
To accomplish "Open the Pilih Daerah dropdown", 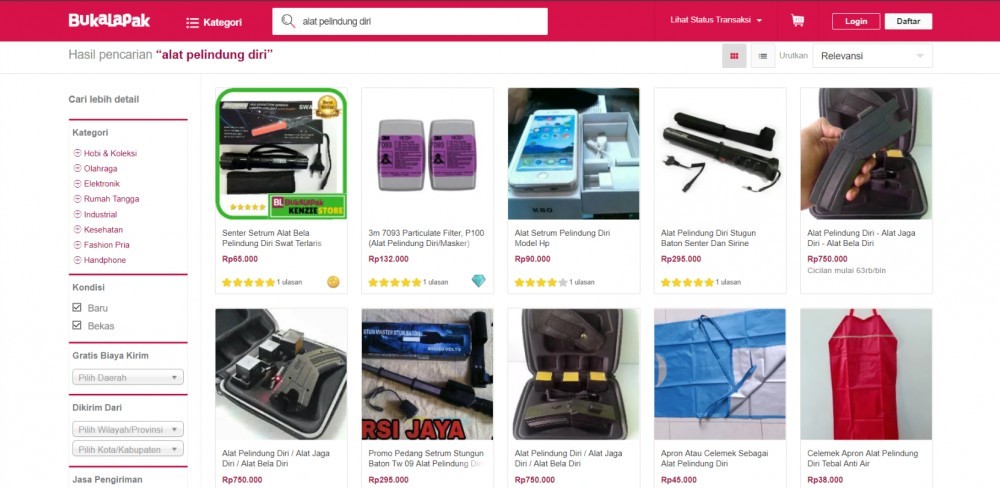I will click(128, 377).
